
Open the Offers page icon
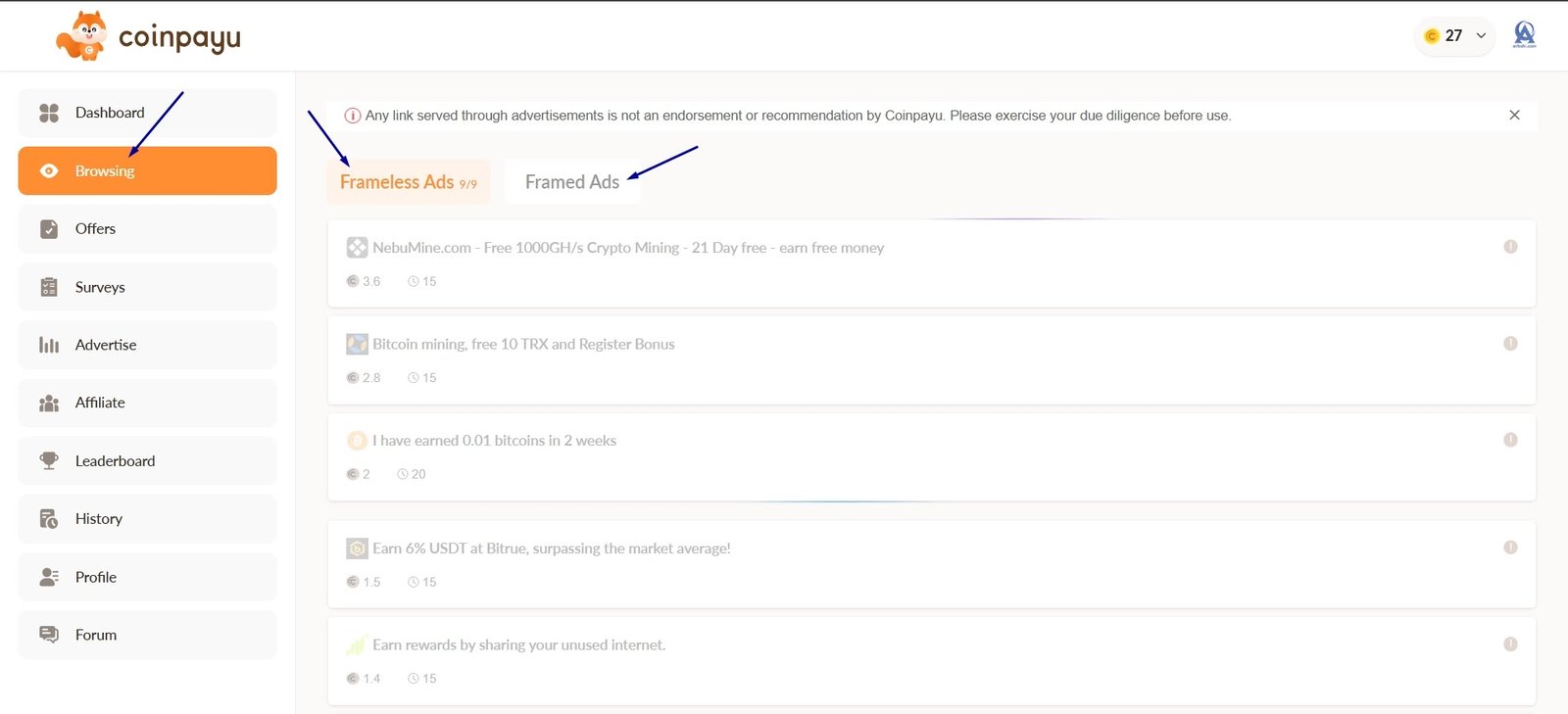[x=49, y=229]
